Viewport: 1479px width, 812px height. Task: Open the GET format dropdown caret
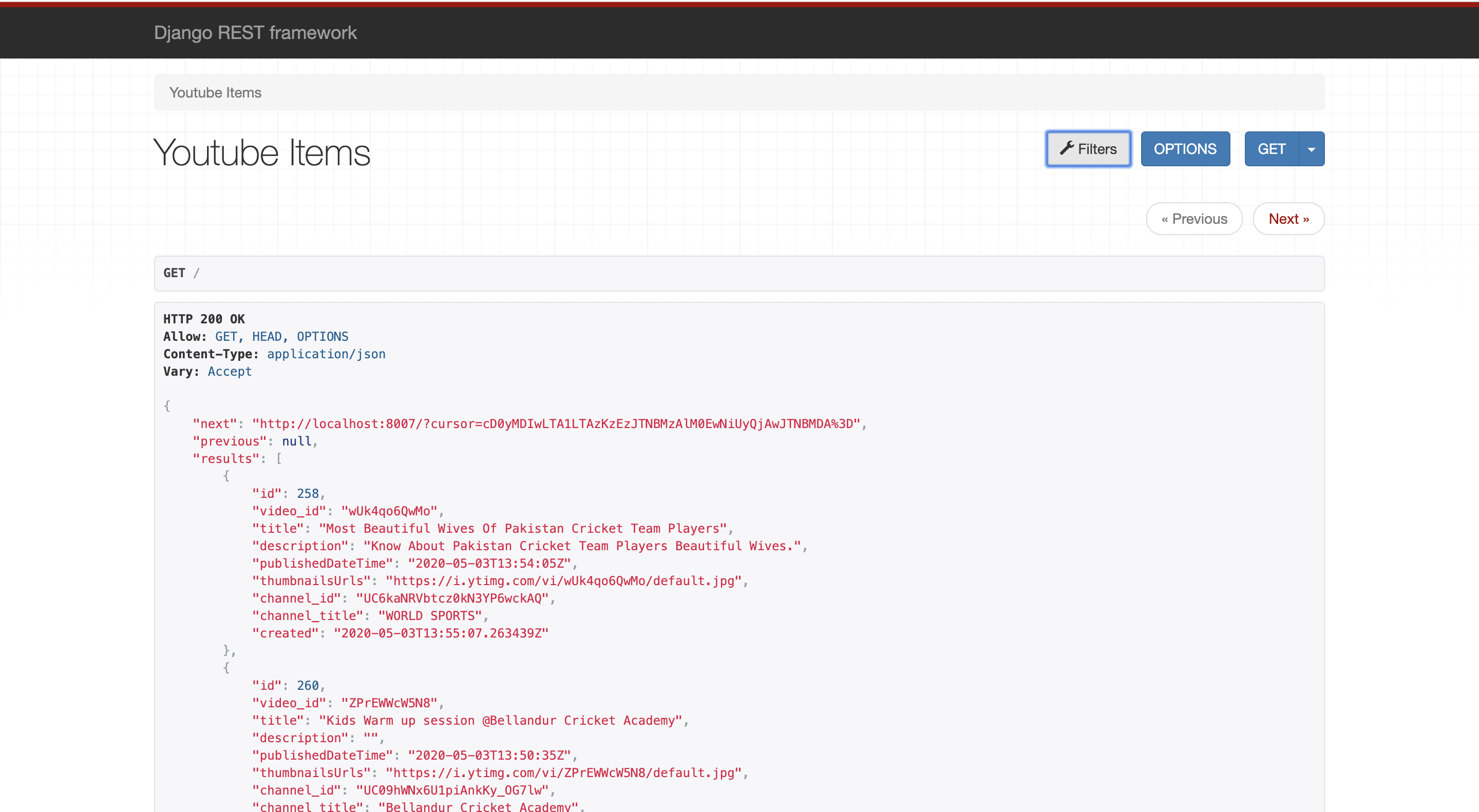[1312, 148]
